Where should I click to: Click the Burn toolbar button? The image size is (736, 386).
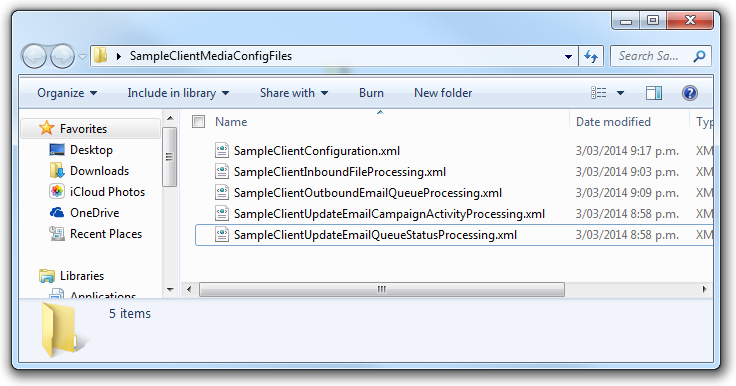(371, 93)
